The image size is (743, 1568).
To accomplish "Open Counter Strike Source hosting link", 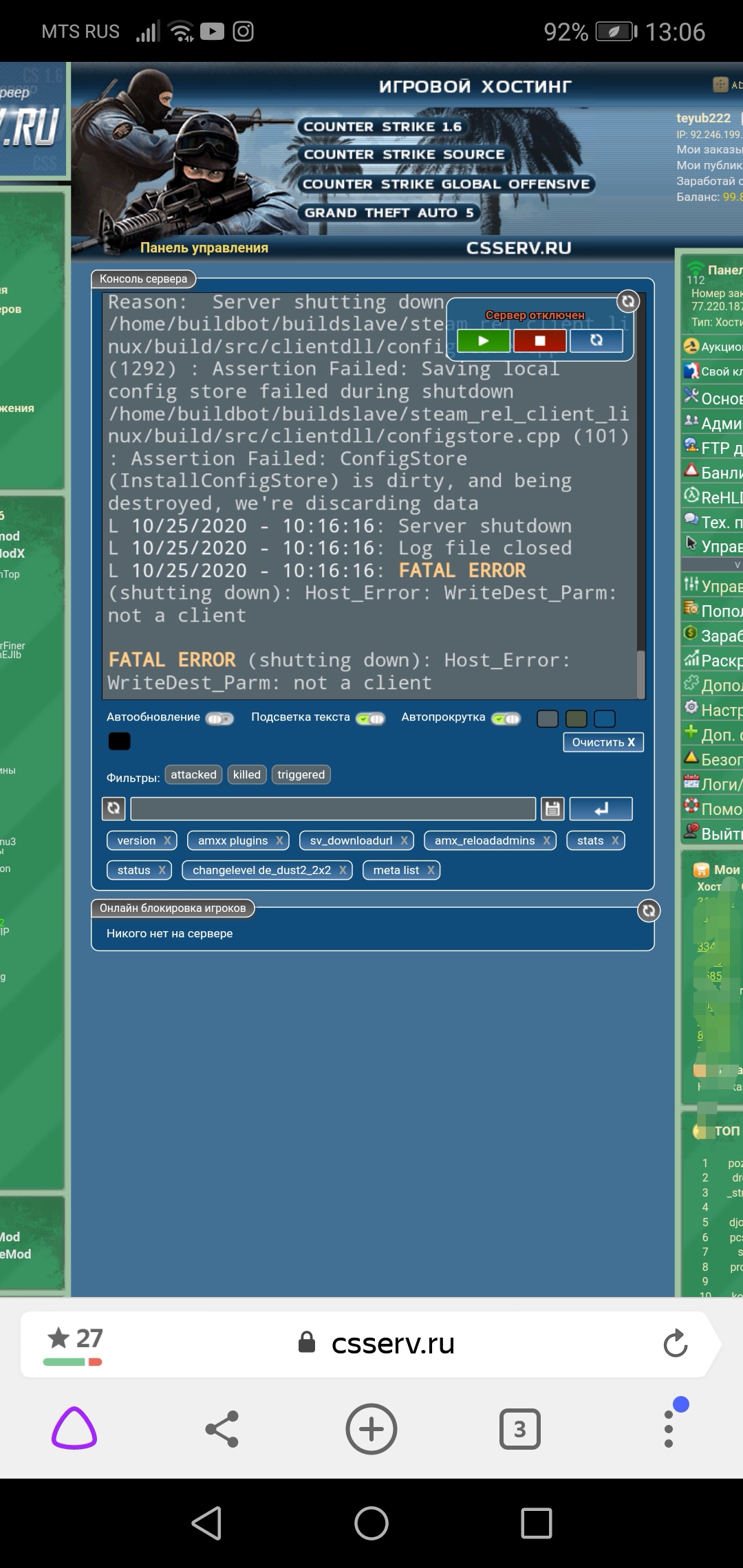I will [405, 155].
